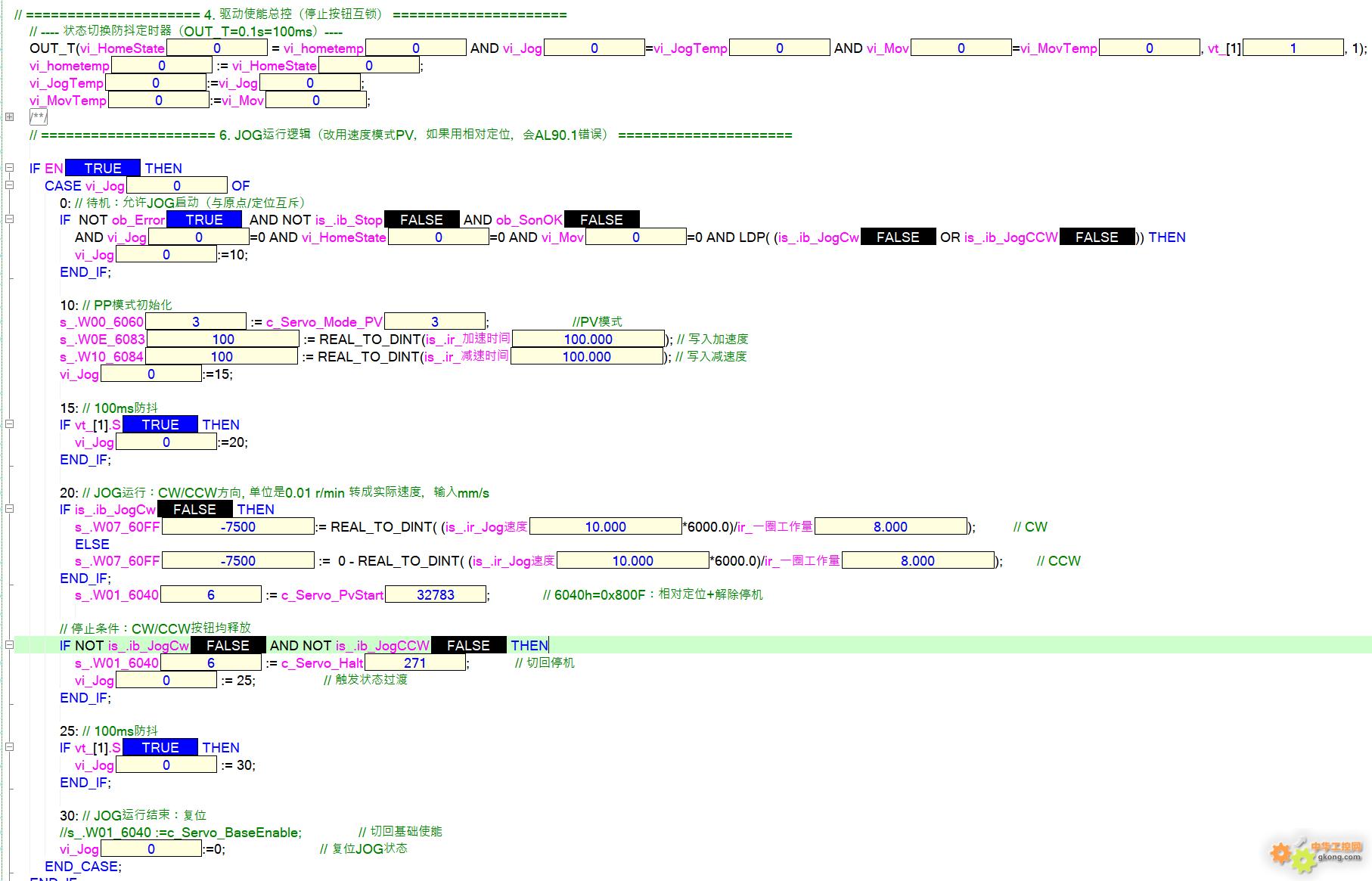The width and height of the screenshot is (1372, 881).
Task: Click the s_.W00_6060 value box showing 3
Action: [195, 321]
